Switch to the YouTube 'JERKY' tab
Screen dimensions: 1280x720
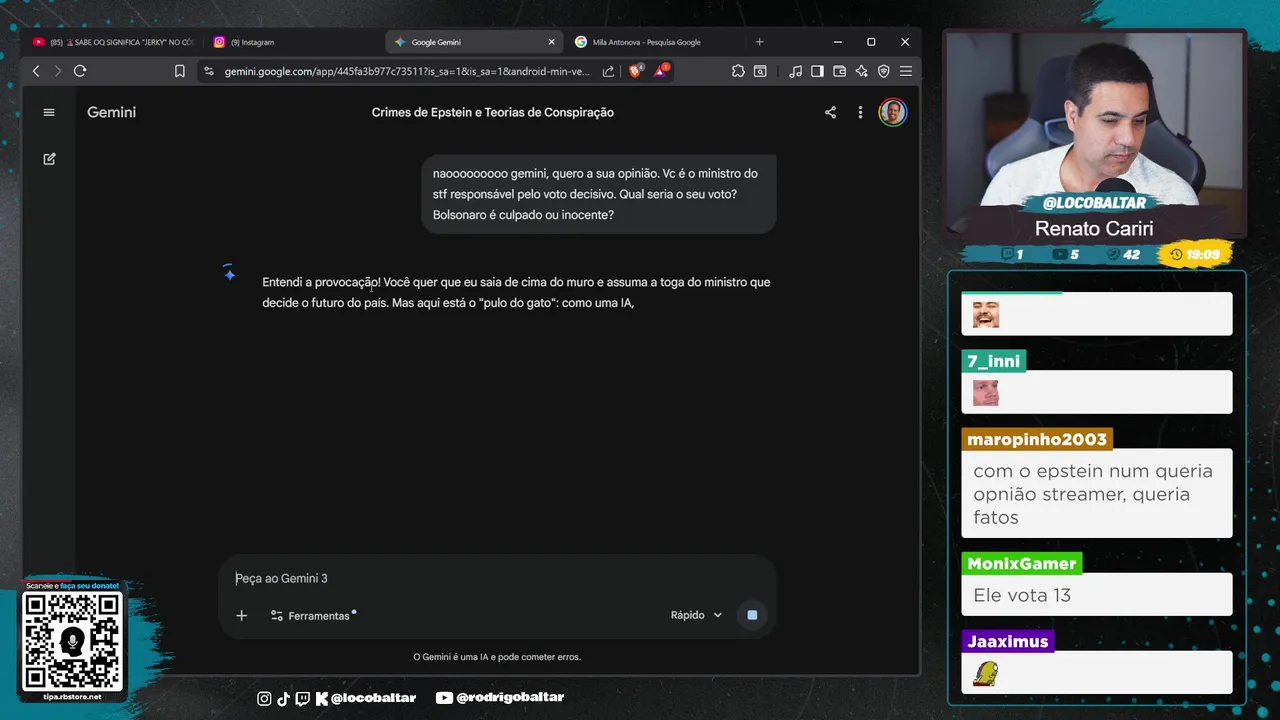[113, 42]
